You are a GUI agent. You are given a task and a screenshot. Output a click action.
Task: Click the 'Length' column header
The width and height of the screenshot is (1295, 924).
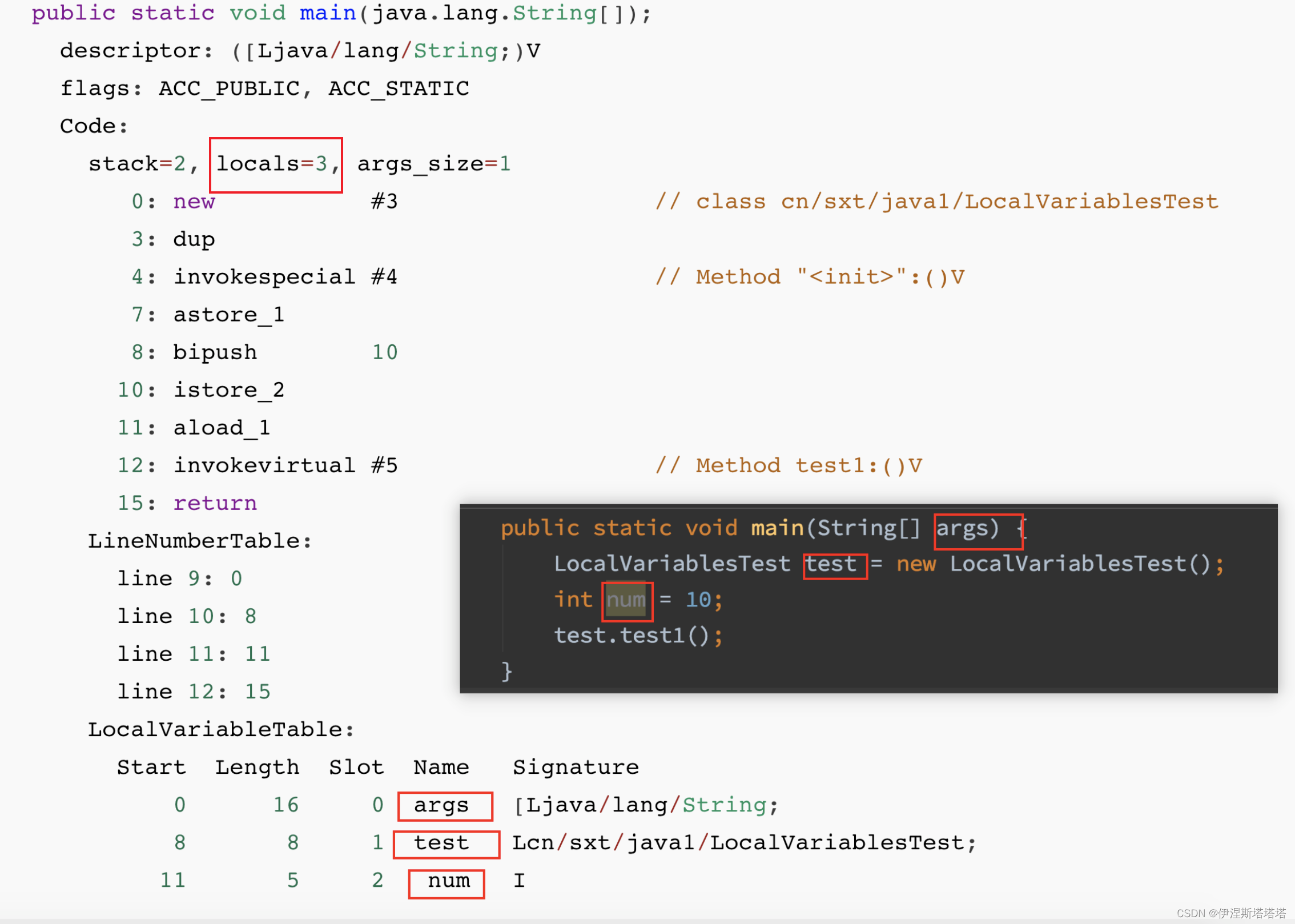(x=257, y=768)
